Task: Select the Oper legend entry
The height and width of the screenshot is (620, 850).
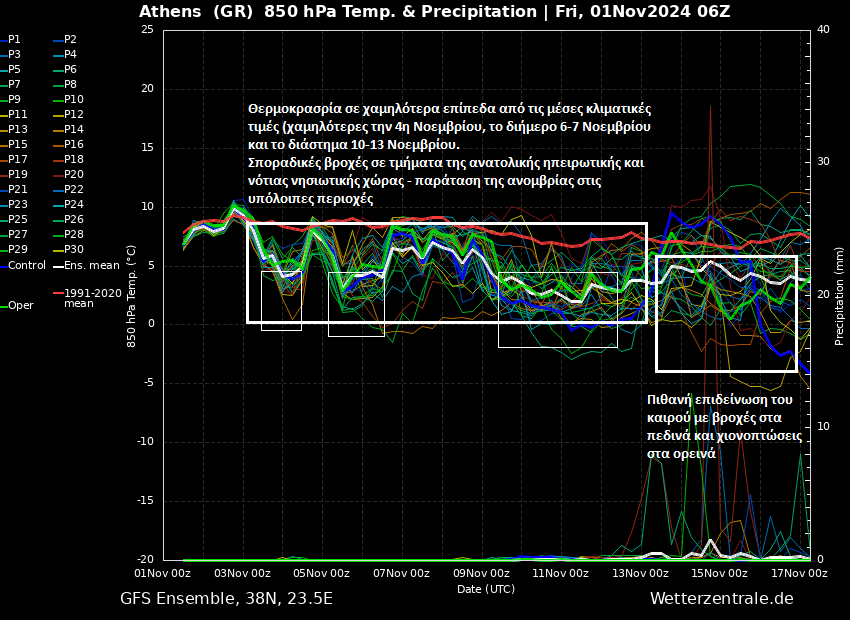Action: tap(20, 305)
